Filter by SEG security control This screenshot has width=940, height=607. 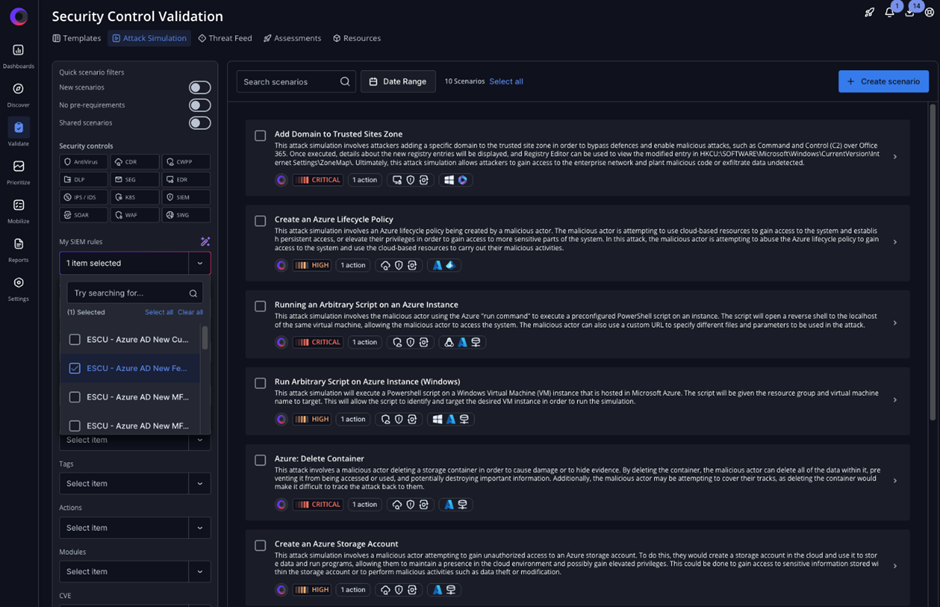tap(135, 179)
